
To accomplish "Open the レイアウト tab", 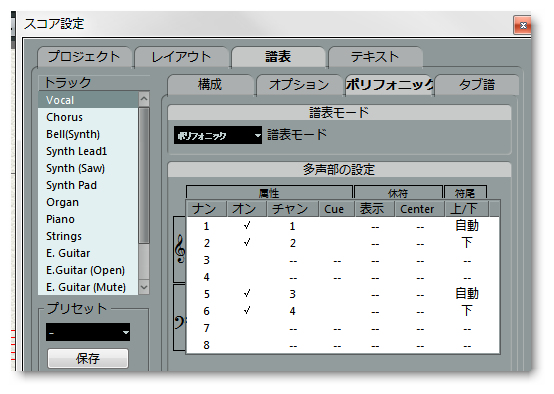I will click(x=181, y=57).
